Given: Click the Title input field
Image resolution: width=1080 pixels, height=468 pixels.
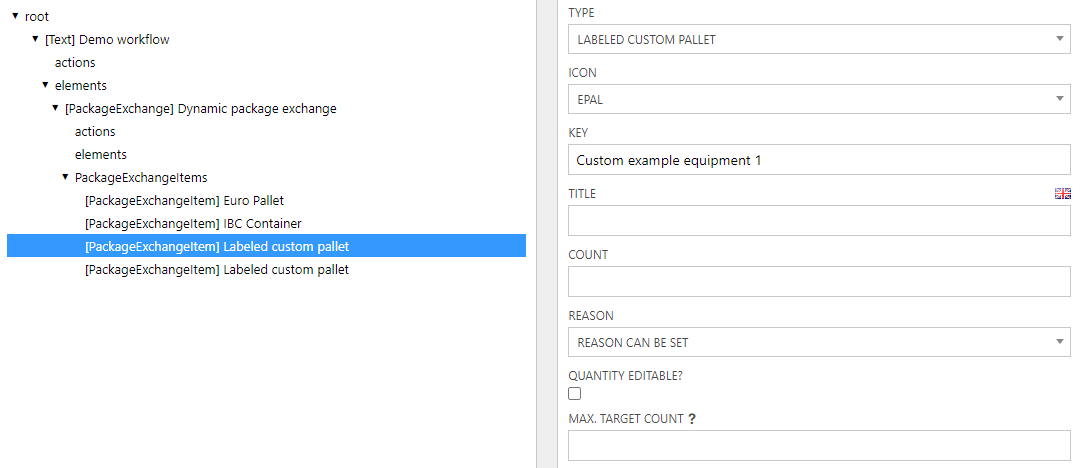Looking at the screenshot, I should (x=819, y=221).
